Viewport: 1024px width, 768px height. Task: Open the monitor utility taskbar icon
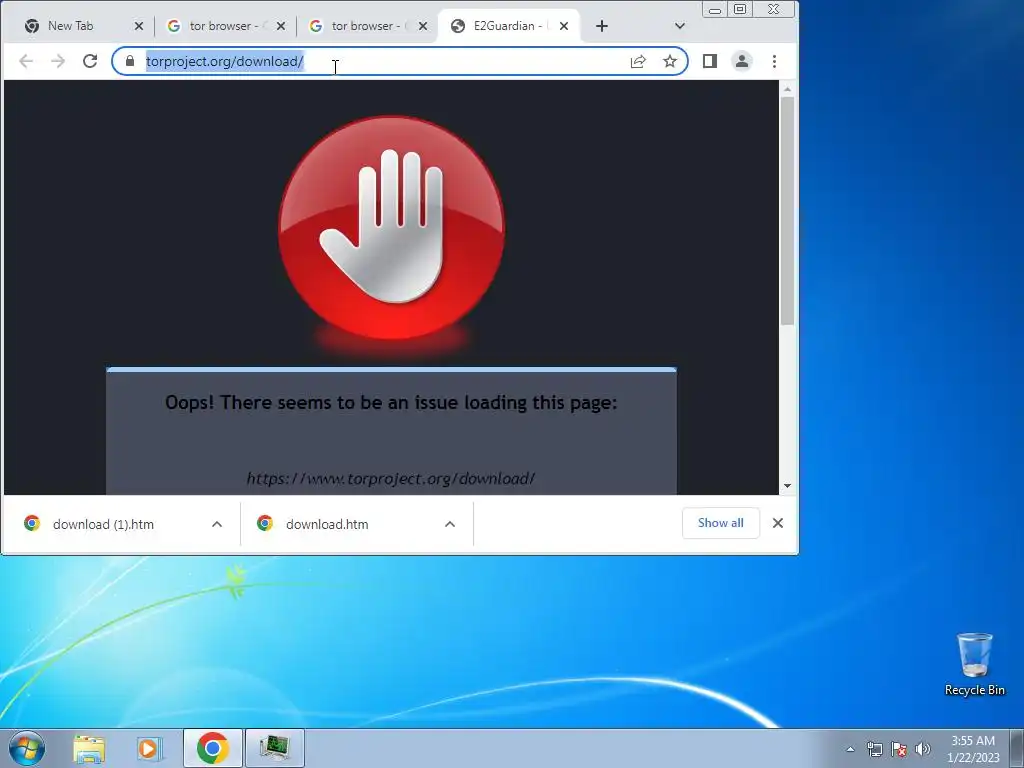tap(274, 748)
